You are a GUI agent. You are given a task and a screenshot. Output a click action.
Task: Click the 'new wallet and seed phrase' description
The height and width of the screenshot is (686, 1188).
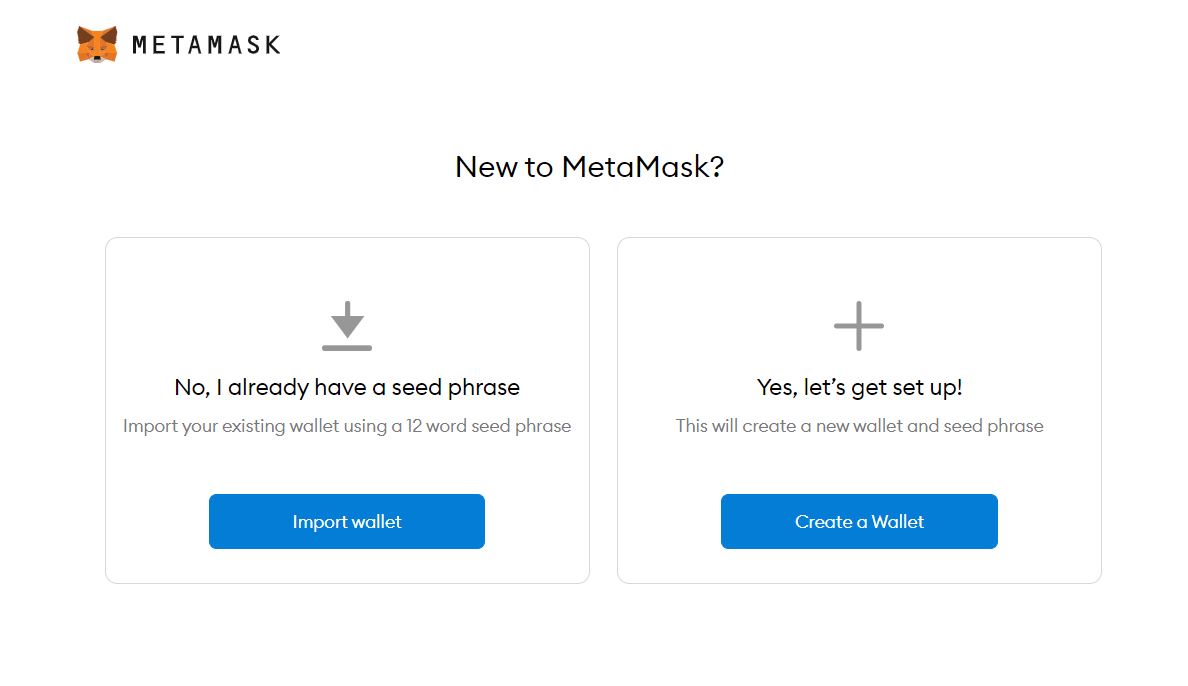tap(858, 425)
